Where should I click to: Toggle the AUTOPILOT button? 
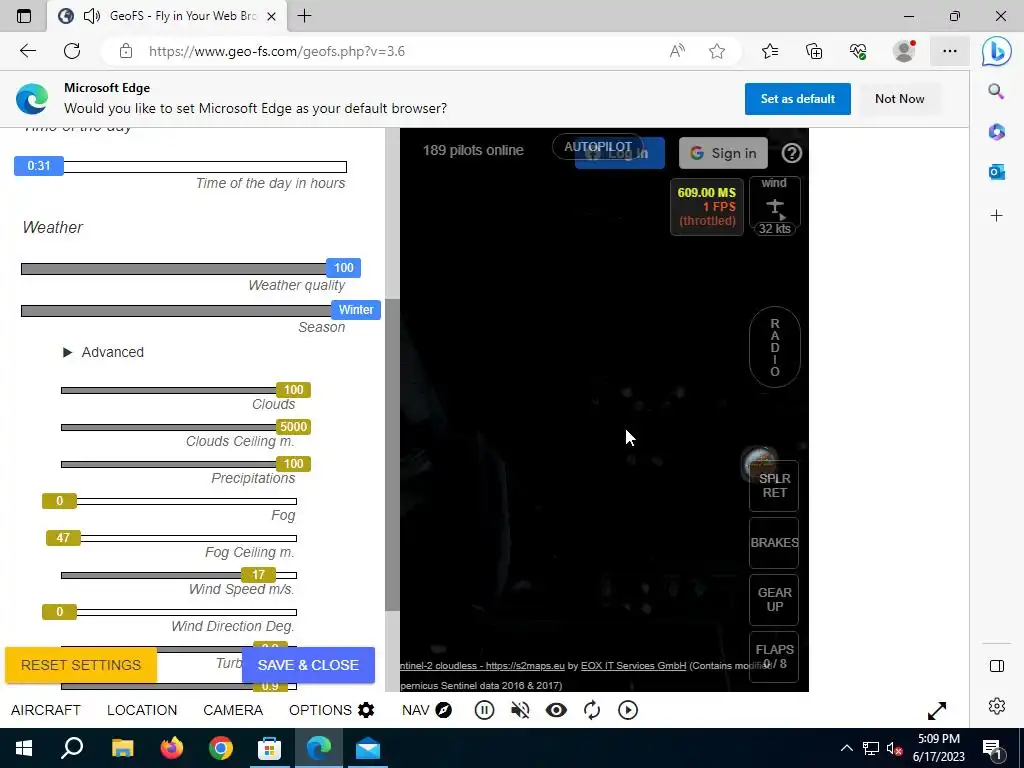pos(598,147)
